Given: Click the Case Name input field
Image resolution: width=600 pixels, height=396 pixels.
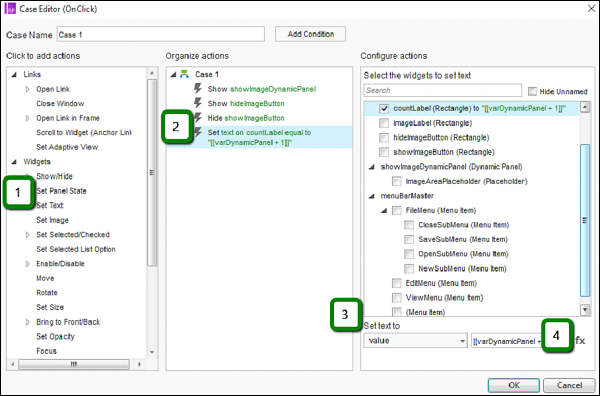Looking at the screenshot, I should tap(161, 34).
